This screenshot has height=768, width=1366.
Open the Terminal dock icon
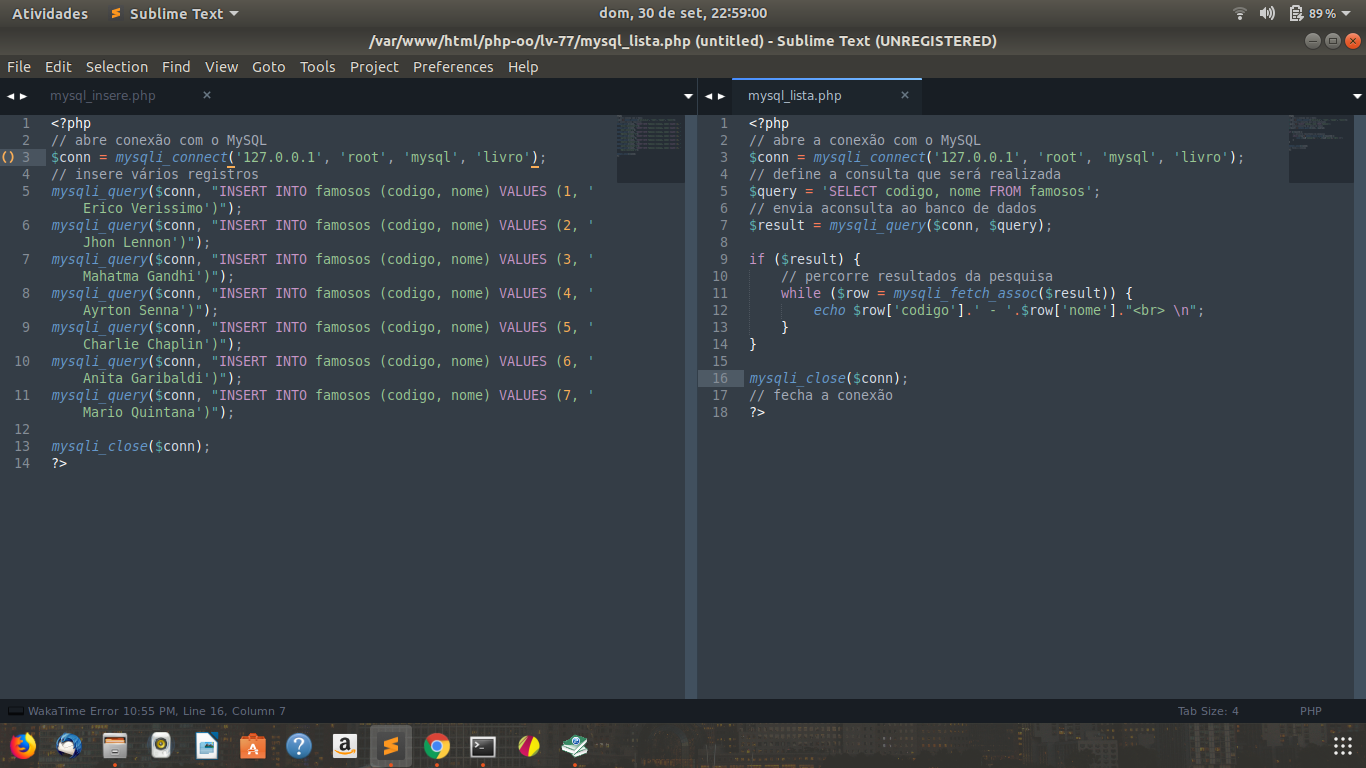(482, 746)
